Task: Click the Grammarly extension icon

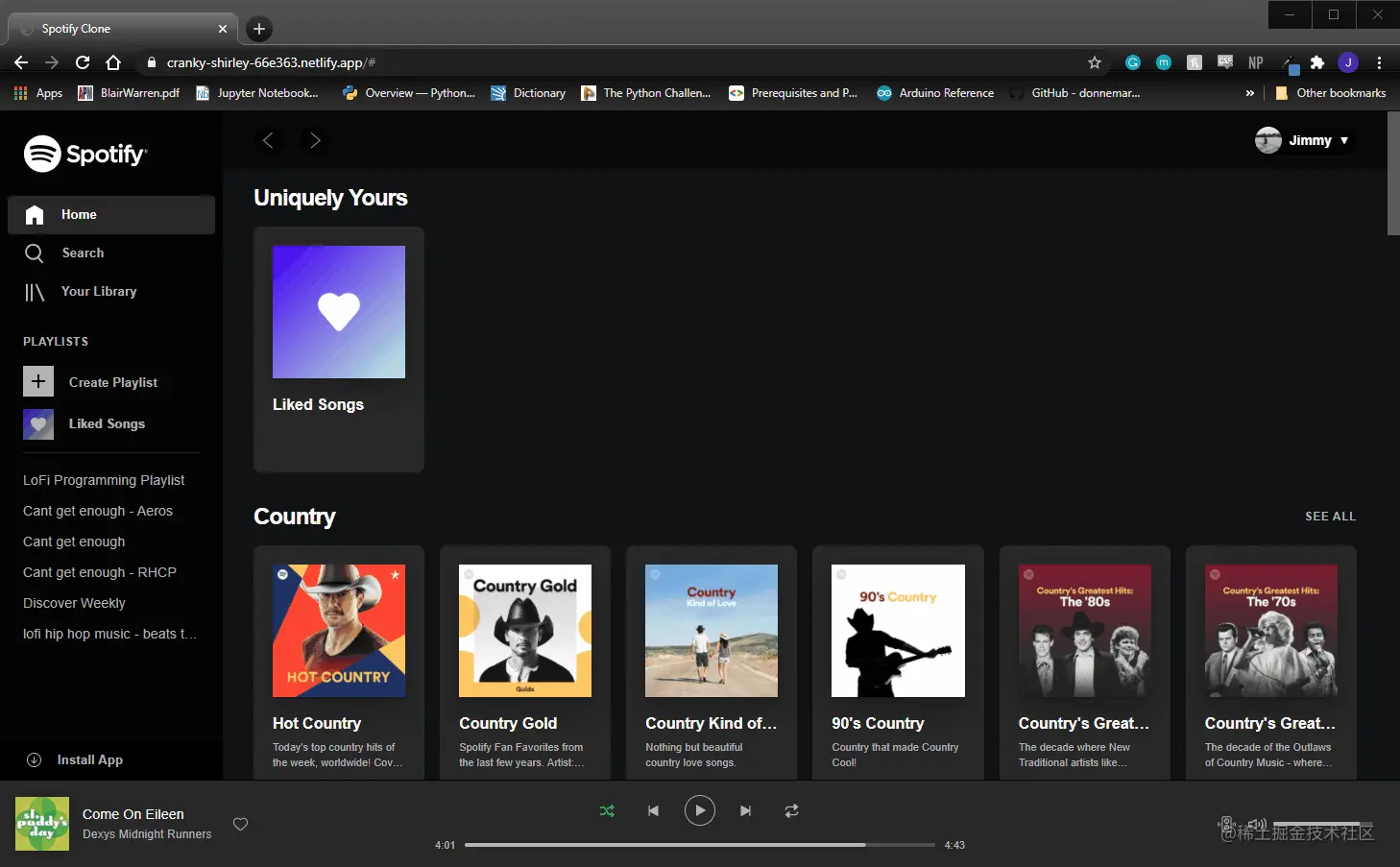Action: (x=1133, y=62)
